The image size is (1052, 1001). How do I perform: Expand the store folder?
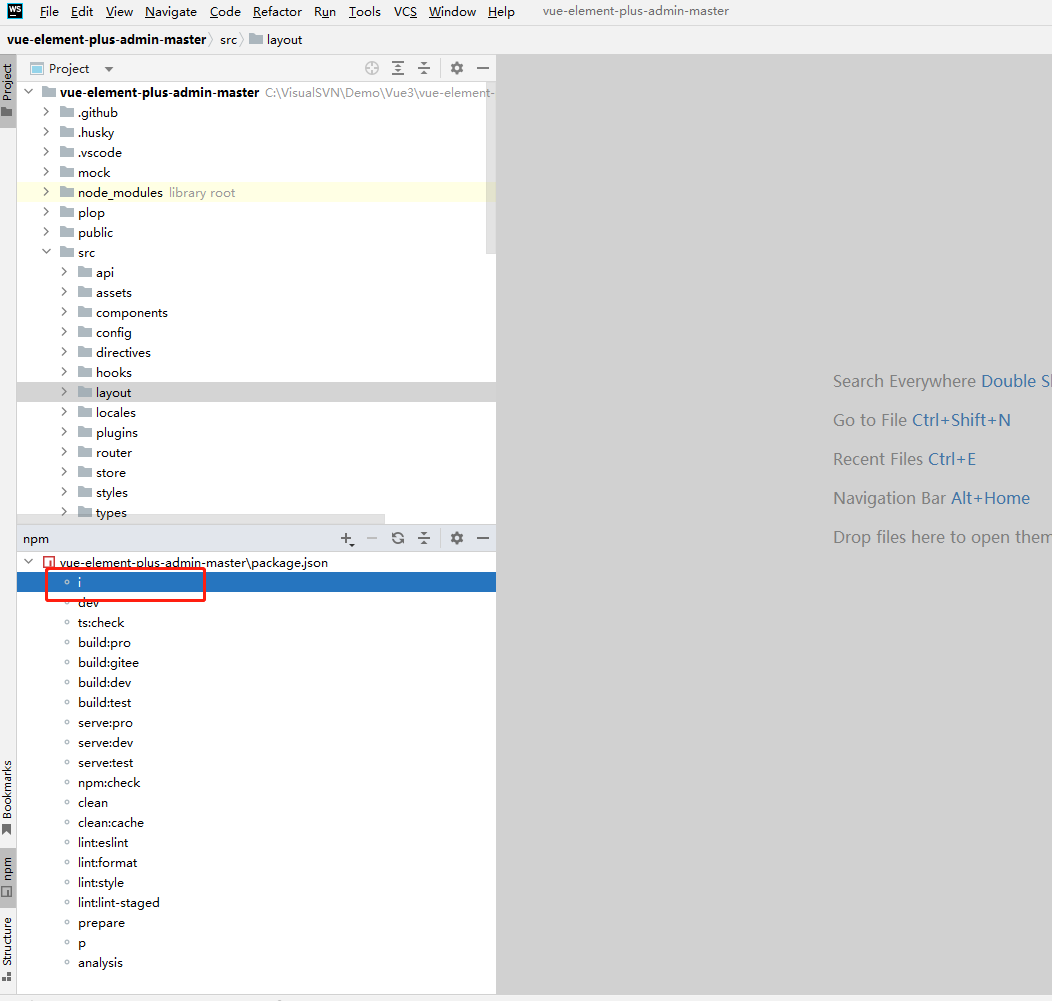(64, 472)
